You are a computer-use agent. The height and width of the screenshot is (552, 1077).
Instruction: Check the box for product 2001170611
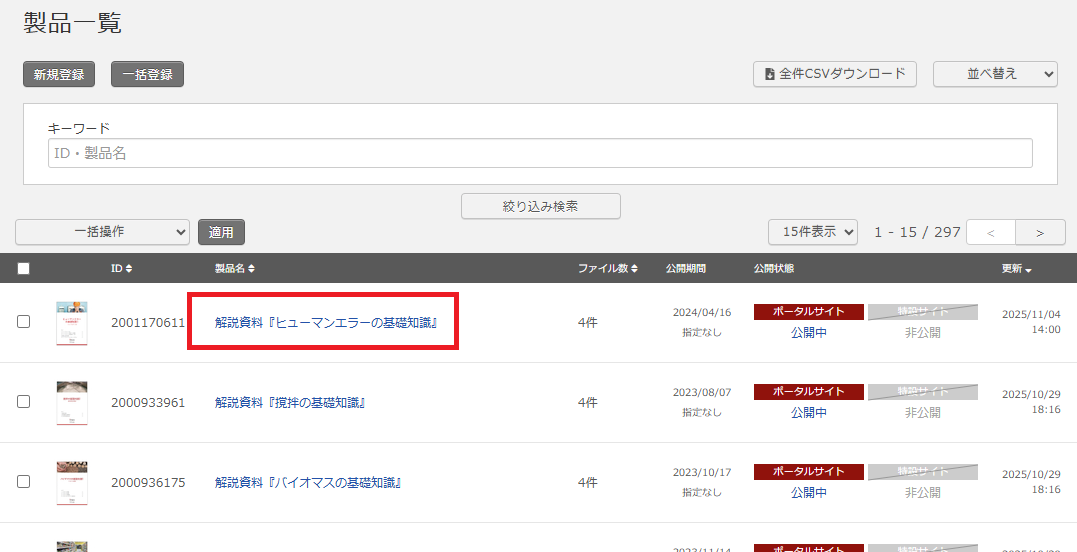click(24, 322)
